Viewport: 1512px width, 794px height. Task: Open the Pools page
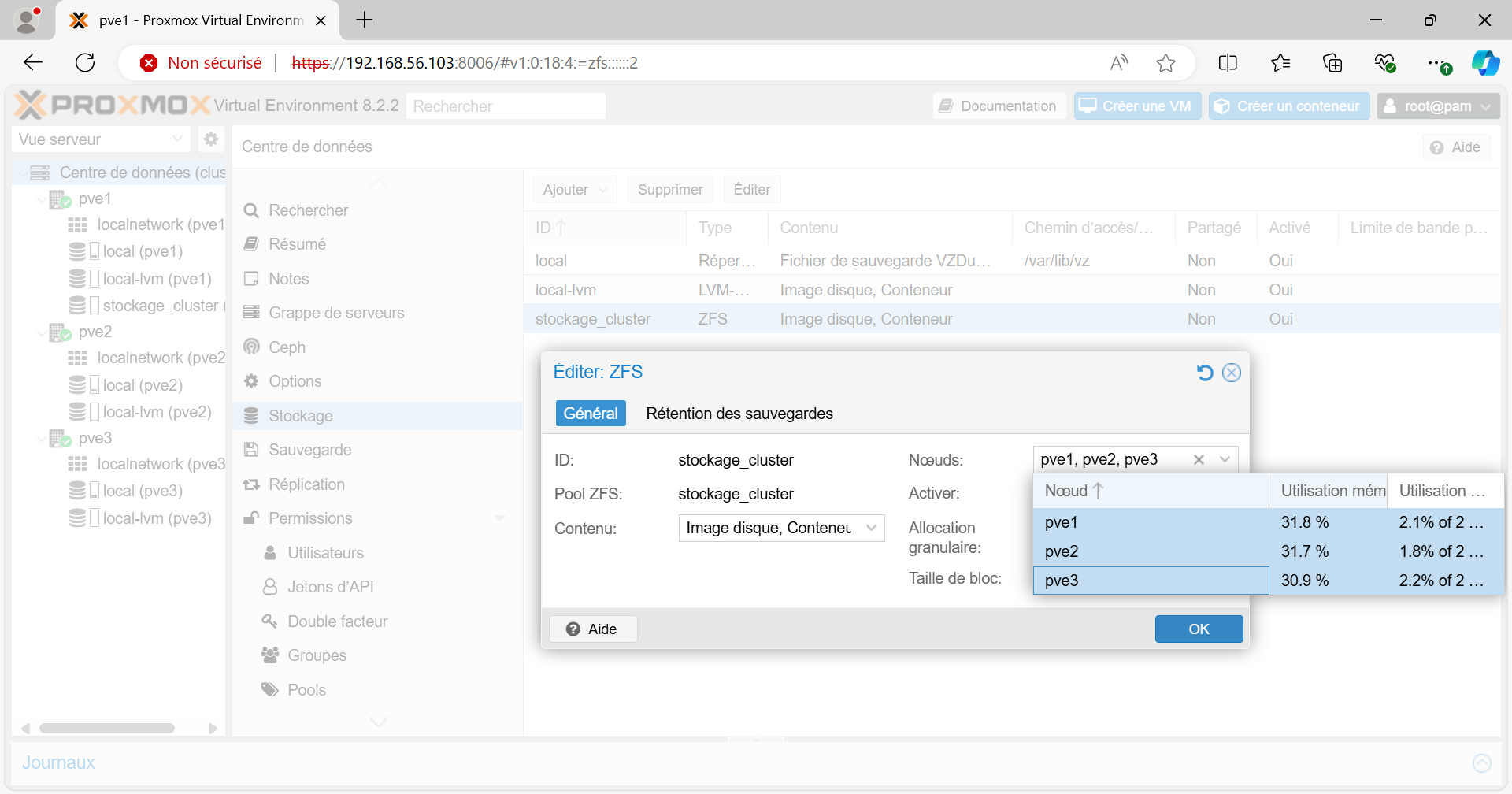377,690
